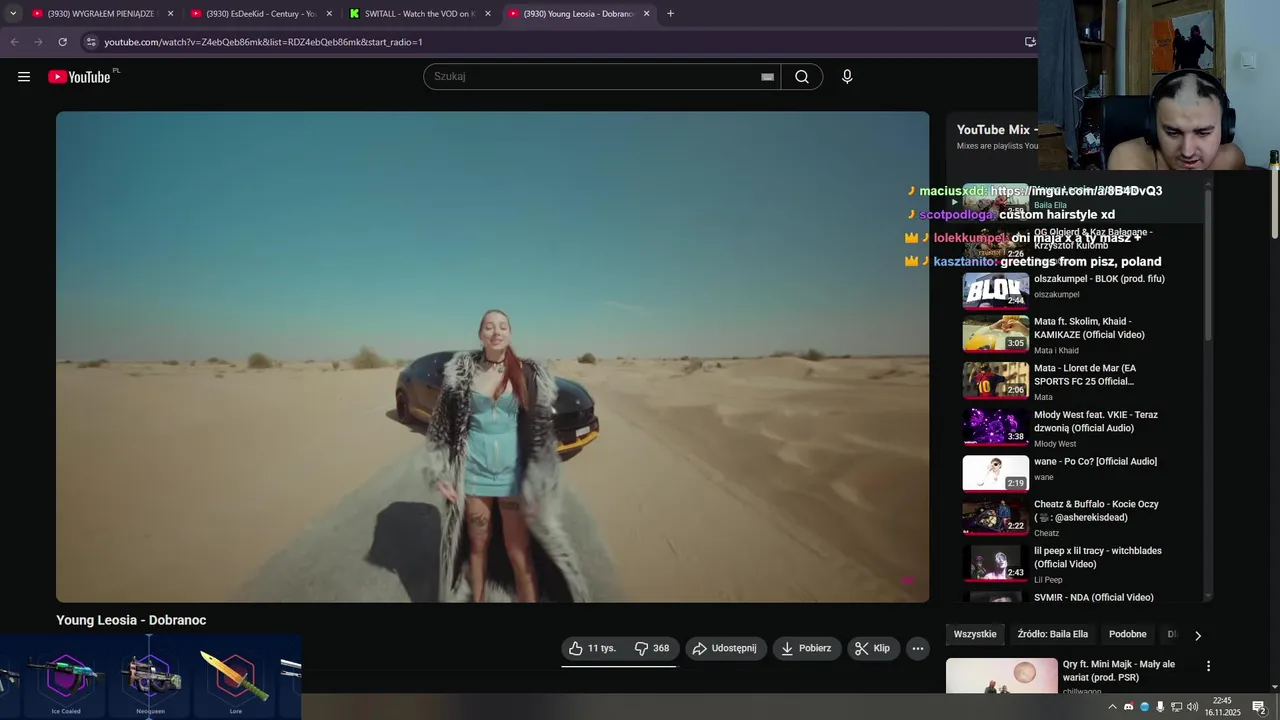Show hidden system tray icons chevron
Screen dimensions: 1280x720
pos(1112,707)
